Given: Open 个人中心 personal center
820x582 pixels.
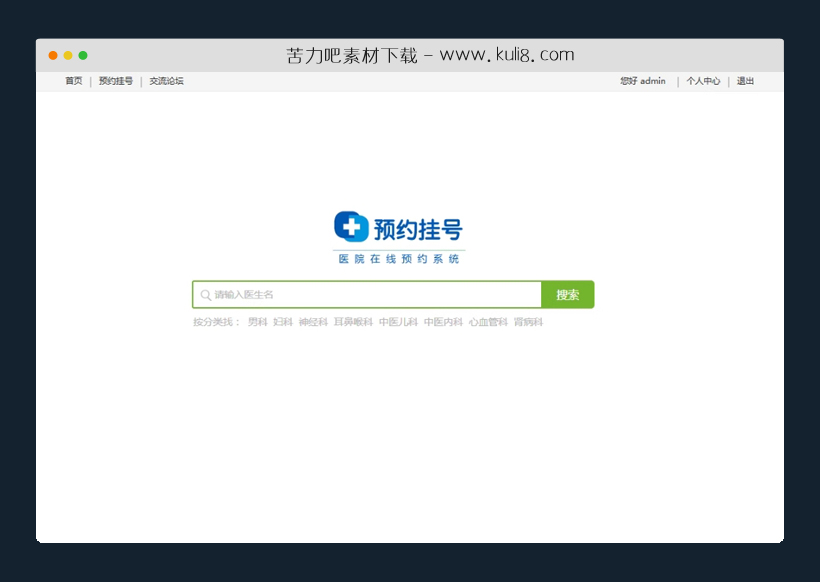Looking at the screenshot, I should (702, 81).
